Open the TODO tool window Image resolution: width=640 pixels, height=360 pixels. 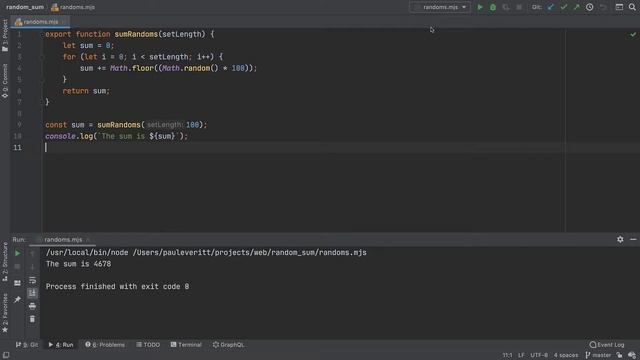(x=148, y=345)
